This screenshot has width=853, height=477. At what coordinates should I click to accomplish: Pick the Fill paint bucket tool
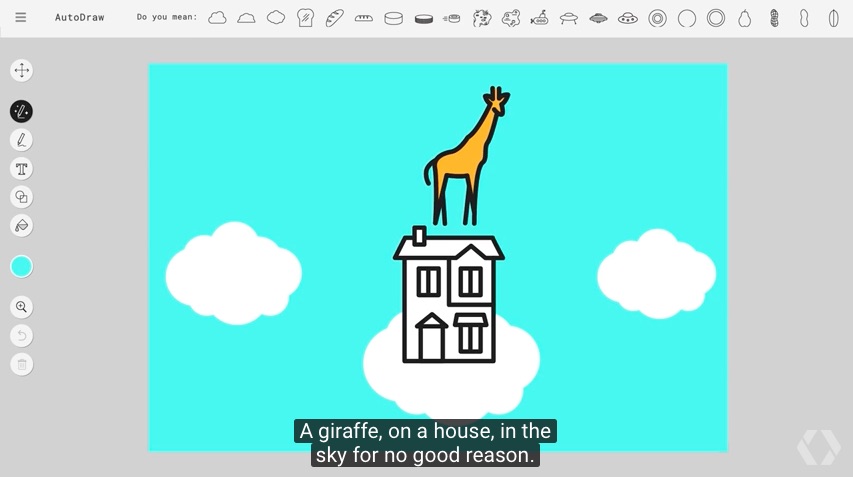tap(21, 225)
